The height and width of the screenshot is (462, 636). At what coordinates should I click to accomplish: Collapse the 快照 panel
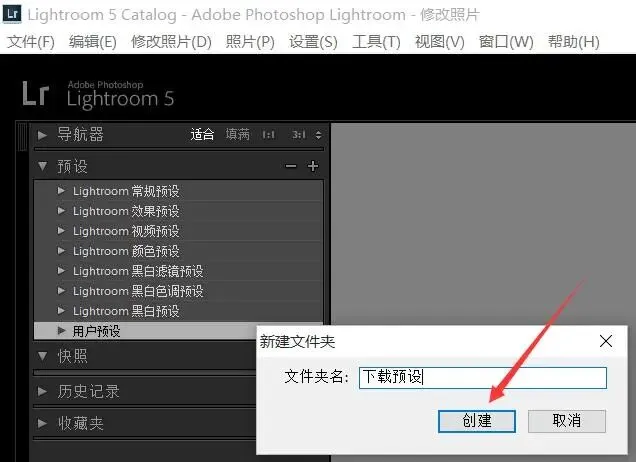tap(42, 356)
